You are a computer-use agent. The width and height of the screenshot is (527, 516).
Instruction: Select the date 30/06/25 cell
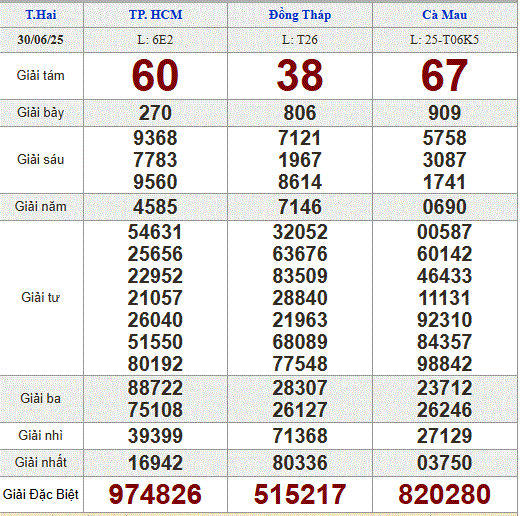pos(41,40)
